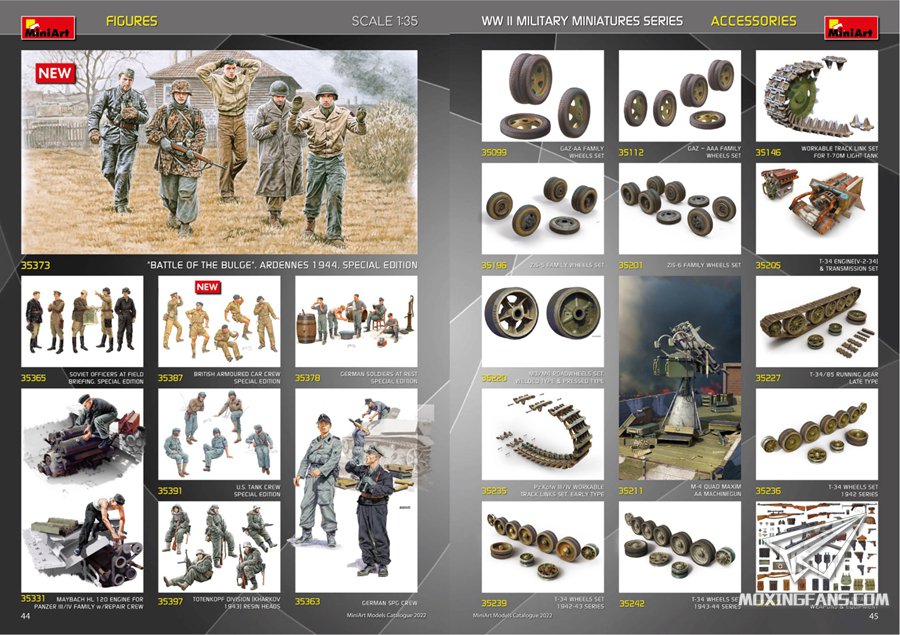Click product number 35331

pyautogui.click(x=33, y=599)
